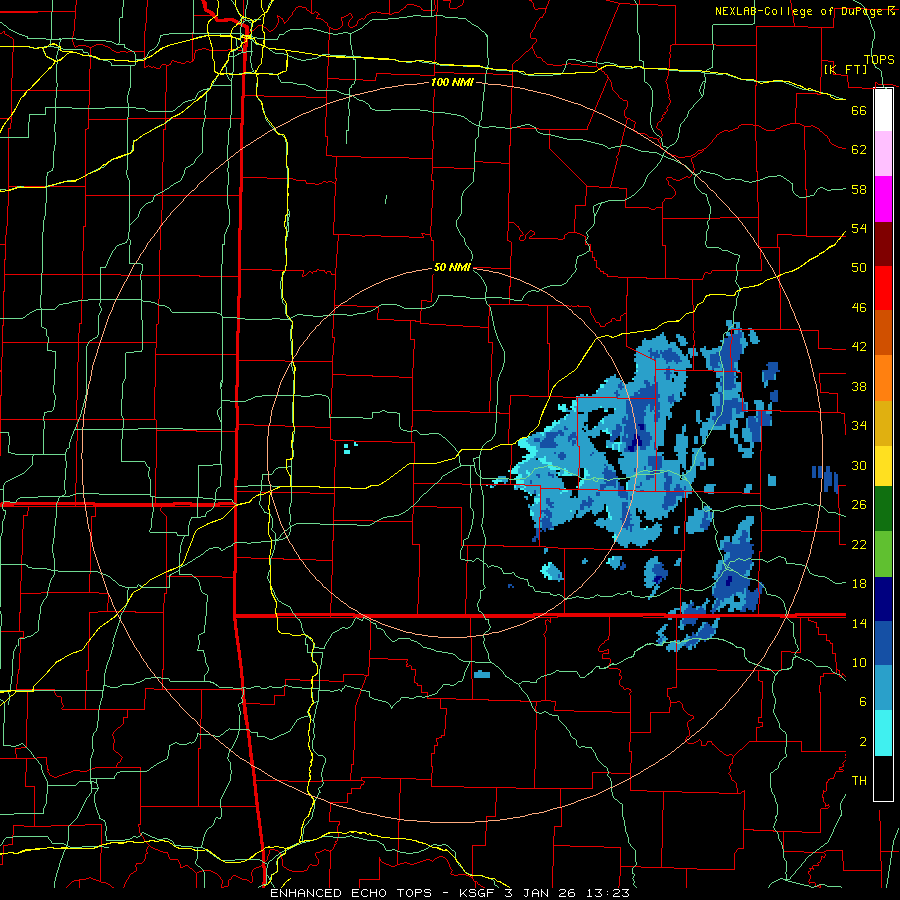900x900 pixels.
Task: Pick the light green legend swatch
Action: tap(883, 554)
